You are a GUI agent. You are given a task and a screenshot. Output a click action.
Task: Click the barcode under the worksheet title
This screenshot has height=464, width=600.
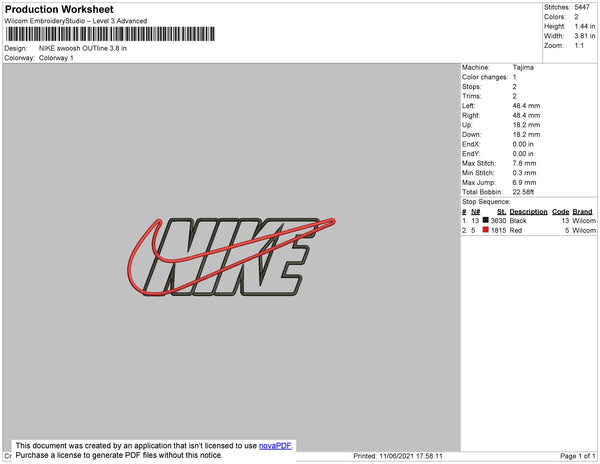(x=110, y=34)
